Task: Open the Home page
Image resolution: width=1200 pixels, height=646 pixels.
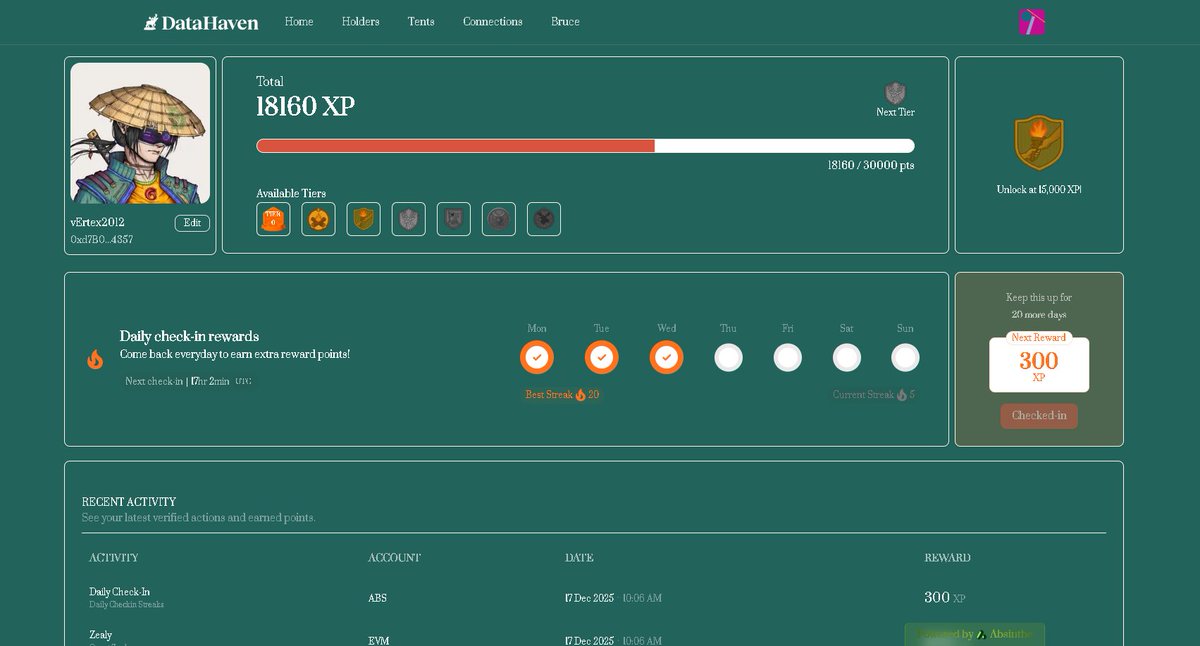Action: pos(299,22)
